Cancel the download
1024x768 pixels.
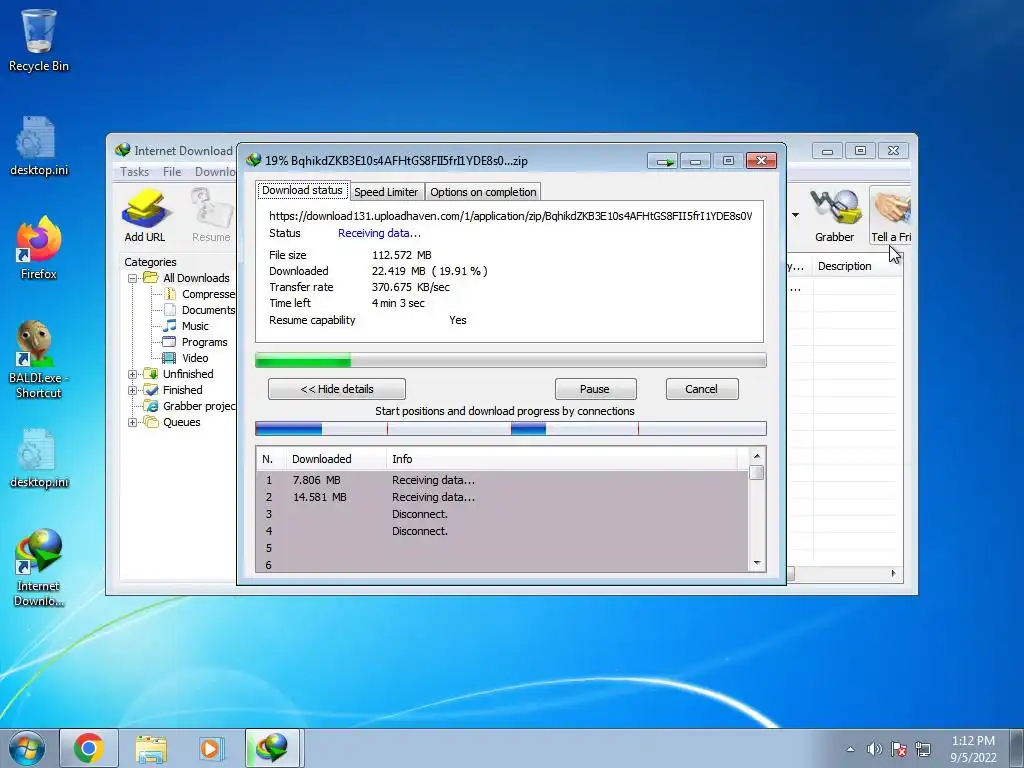pos(701,389)
